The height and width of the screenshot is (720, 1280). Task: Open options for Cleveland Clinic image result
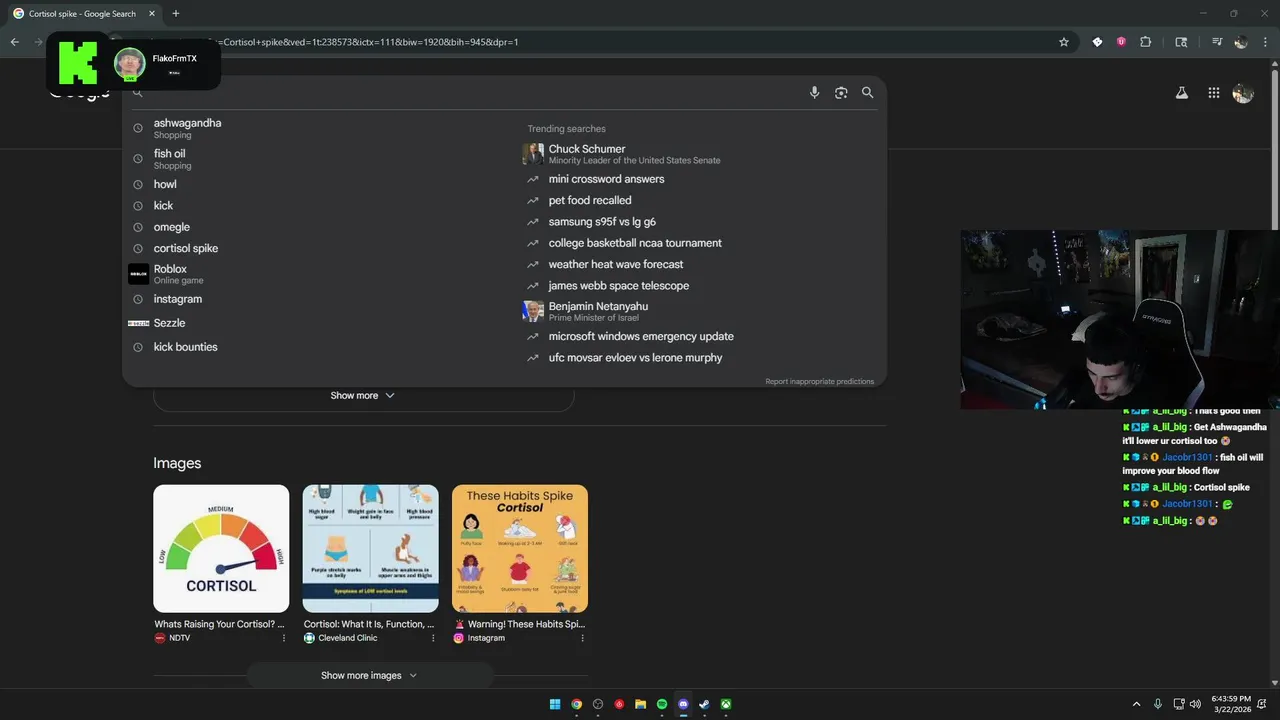[x=433, y=638]
